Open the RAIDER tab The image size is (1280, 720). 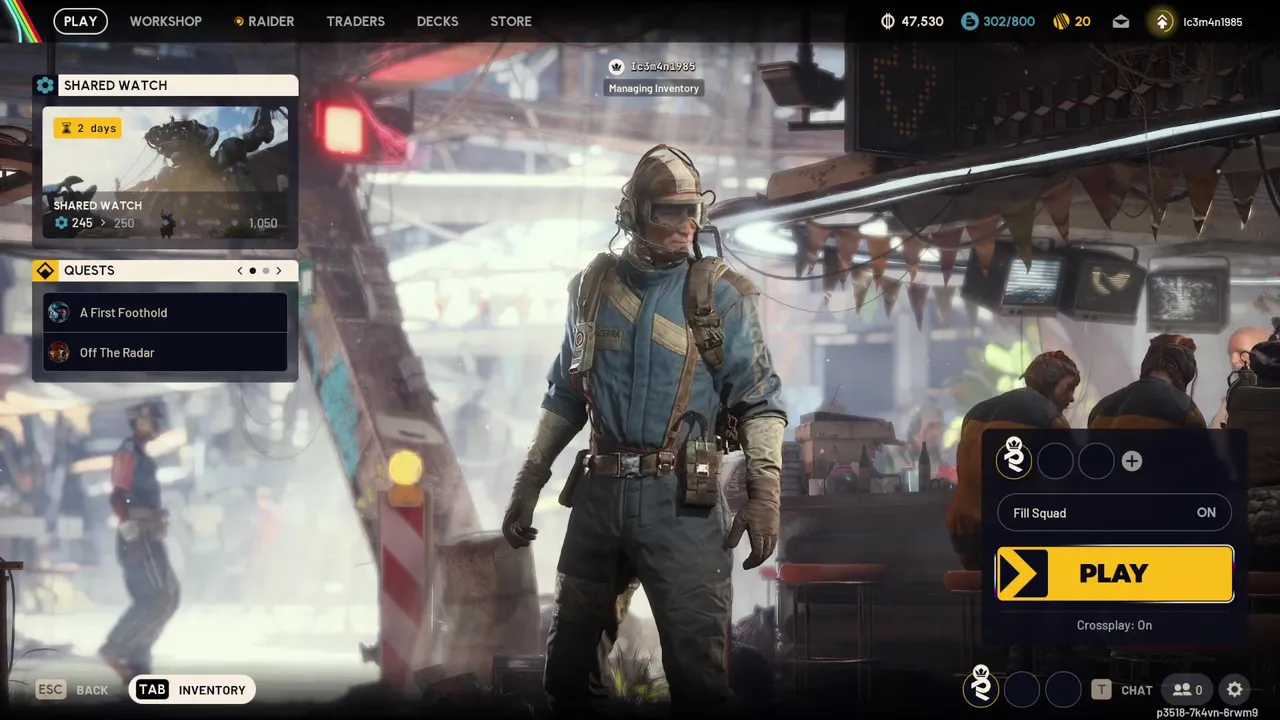[x=264, y=21]
